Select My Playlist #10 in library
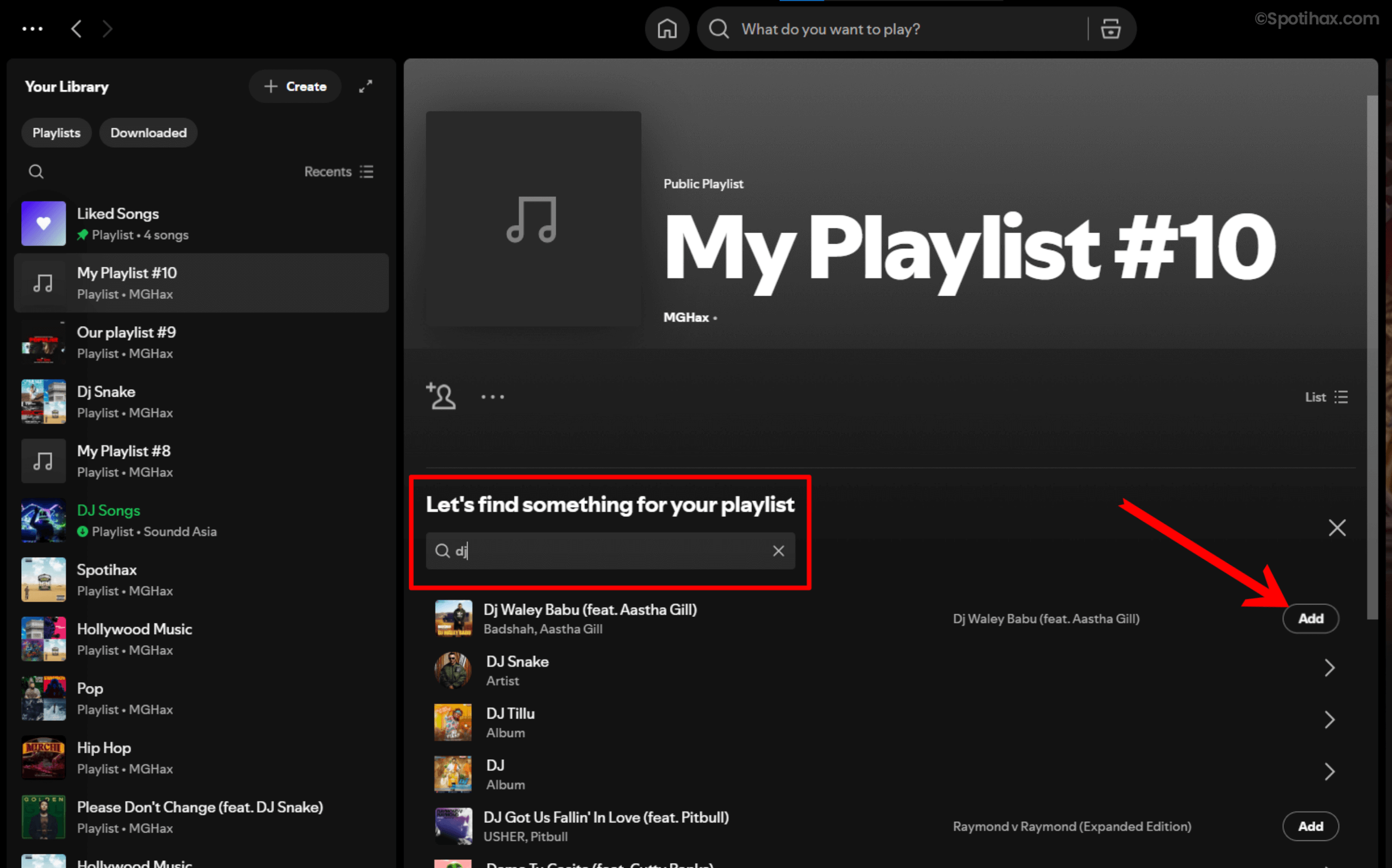Screen dimensions: 1392x868 [202, 283]
